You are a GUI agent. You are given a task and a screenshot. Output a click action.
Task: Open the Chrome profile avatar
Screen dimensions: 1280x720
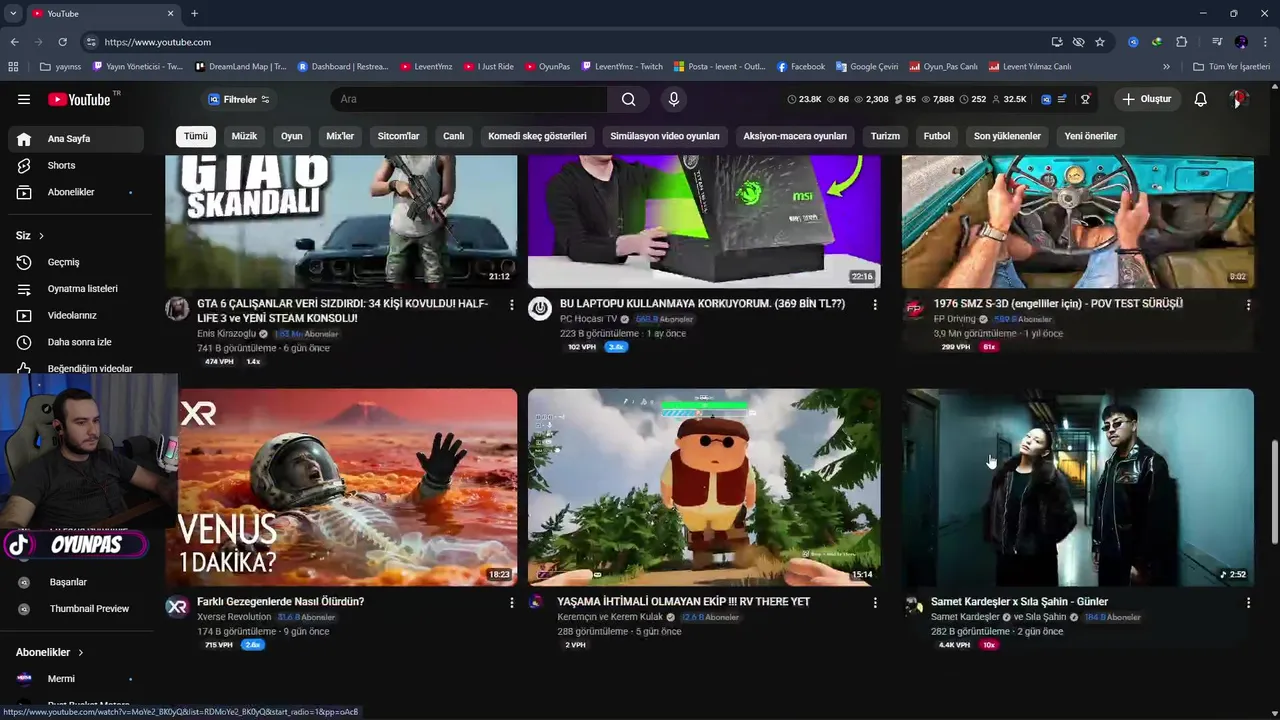pos(1241,42)
